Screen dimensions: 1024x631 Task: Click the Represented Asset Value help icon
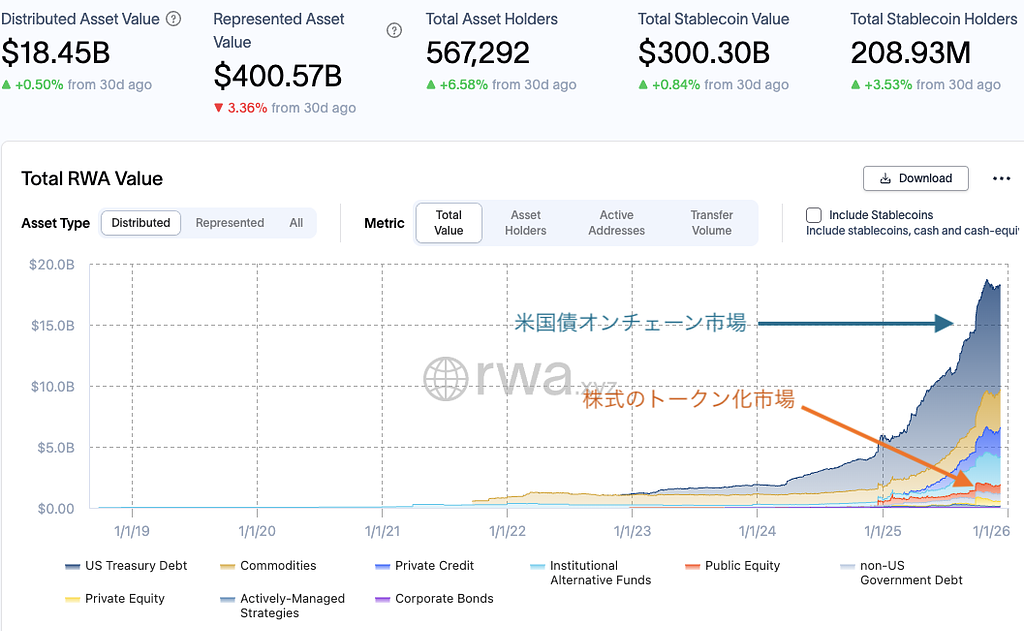(x=394, y=31)
